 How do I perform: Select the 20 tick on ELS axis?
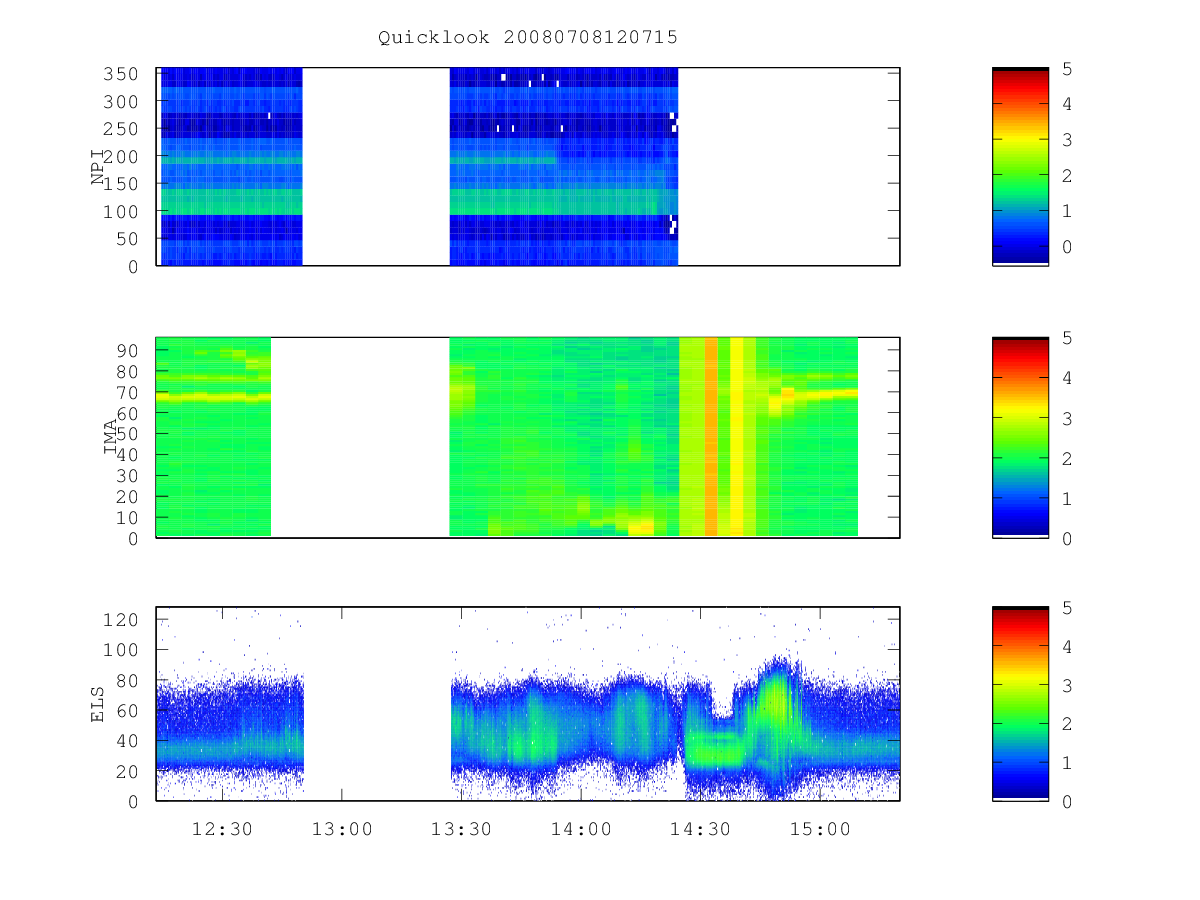tap(128, 772)
